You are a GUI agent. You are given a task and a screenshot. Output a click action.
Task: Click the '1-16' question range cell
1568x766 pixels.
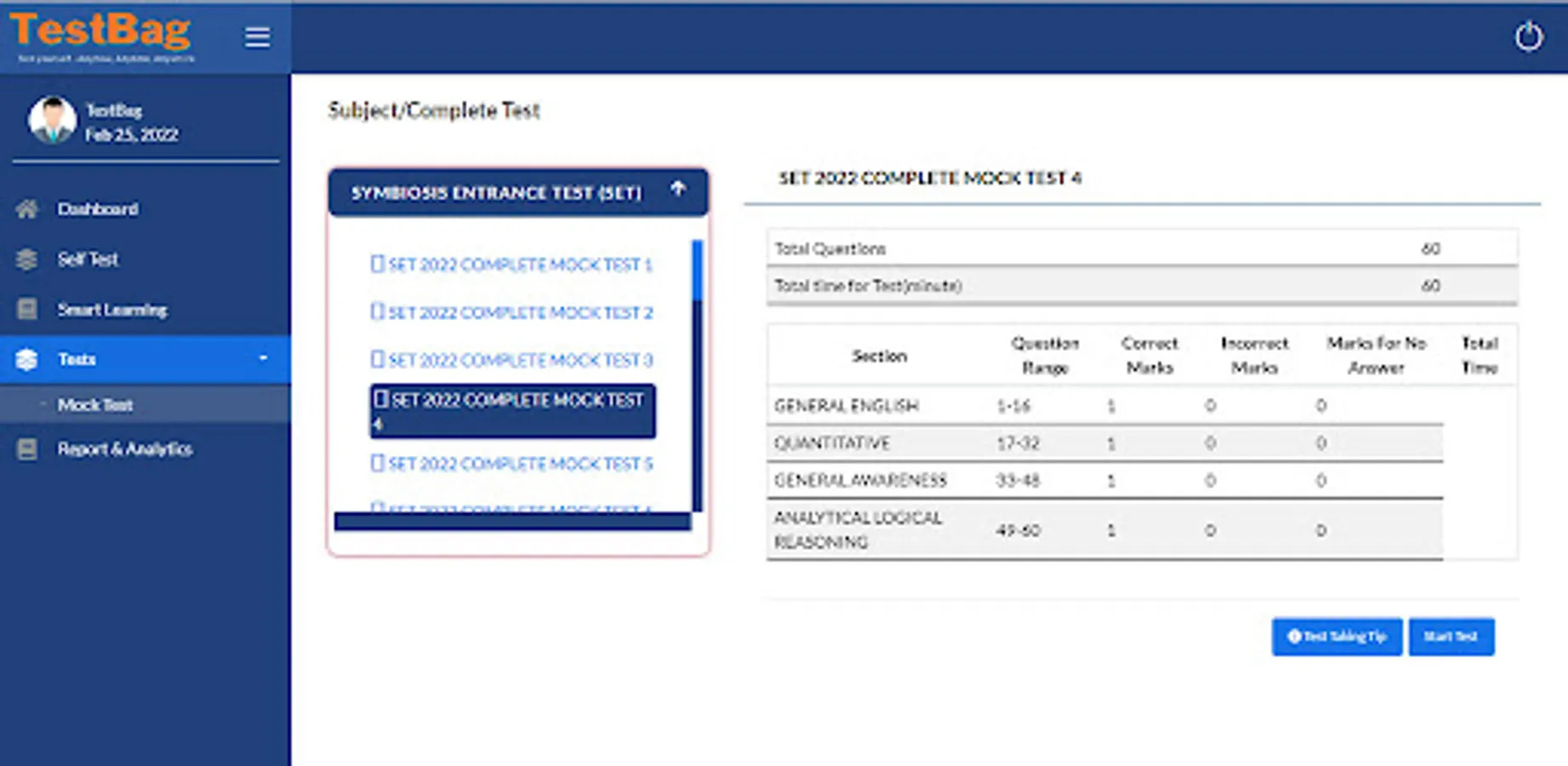point(1013,406)
